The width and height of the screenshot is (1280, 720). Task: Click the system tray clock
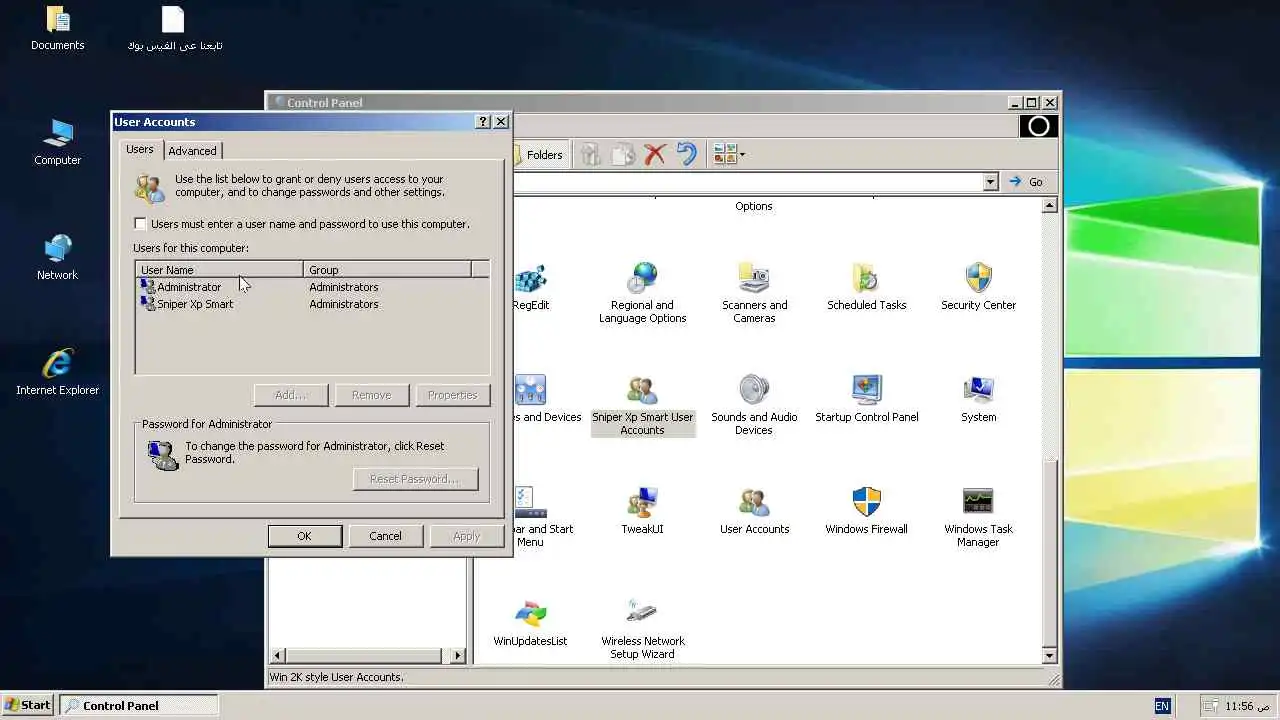pyautogui.click(x=1248, y=706)
